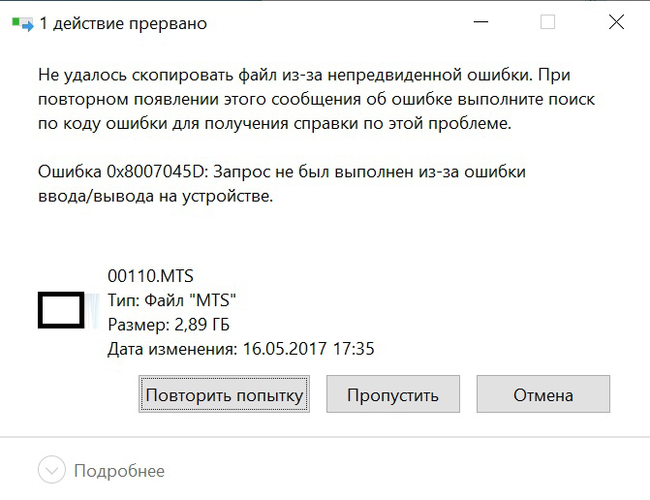
Task: Expand details with the circled chevron icon
Action: [51, 470]
